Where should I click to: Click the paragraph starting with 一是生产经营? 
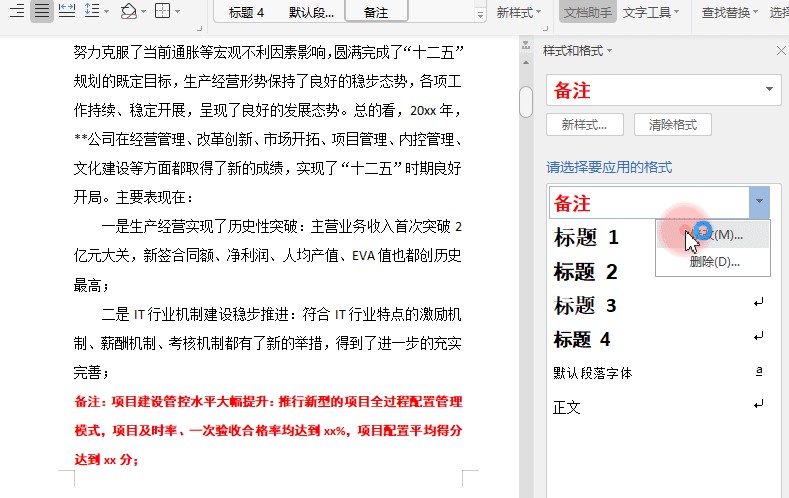pyautogui.click(x=268, y=256)
